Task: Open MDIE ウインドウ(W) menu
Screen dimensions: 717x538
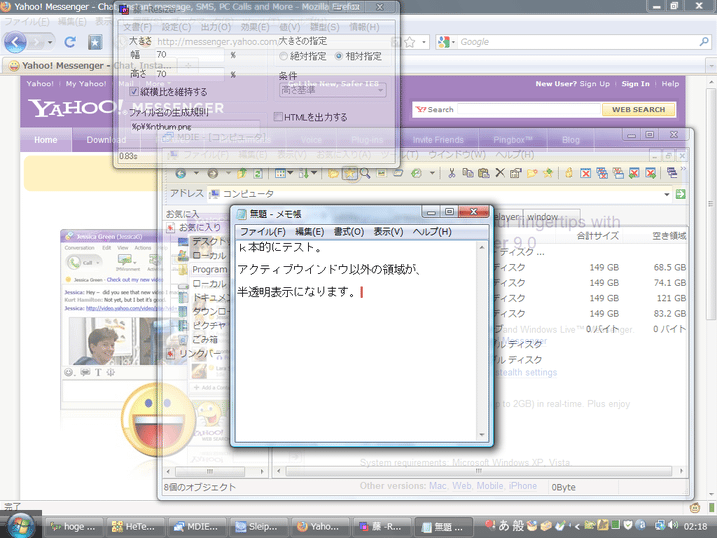Action: [457, 155]
